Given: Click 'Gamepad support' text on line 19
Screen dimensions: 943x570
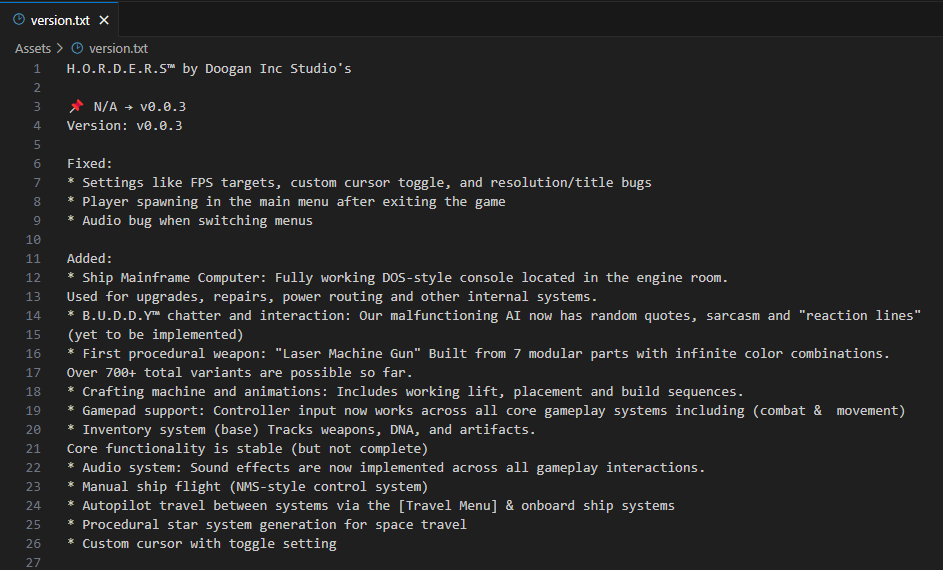Looking at the screenshot, I should click(x=143, y=411).
